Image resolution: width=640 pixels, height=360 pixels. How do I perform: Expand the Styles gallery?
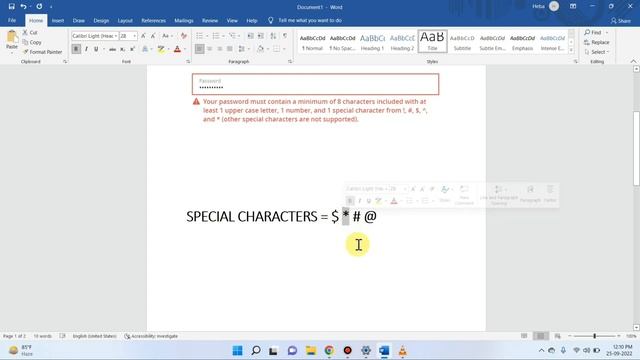(571, 51)
